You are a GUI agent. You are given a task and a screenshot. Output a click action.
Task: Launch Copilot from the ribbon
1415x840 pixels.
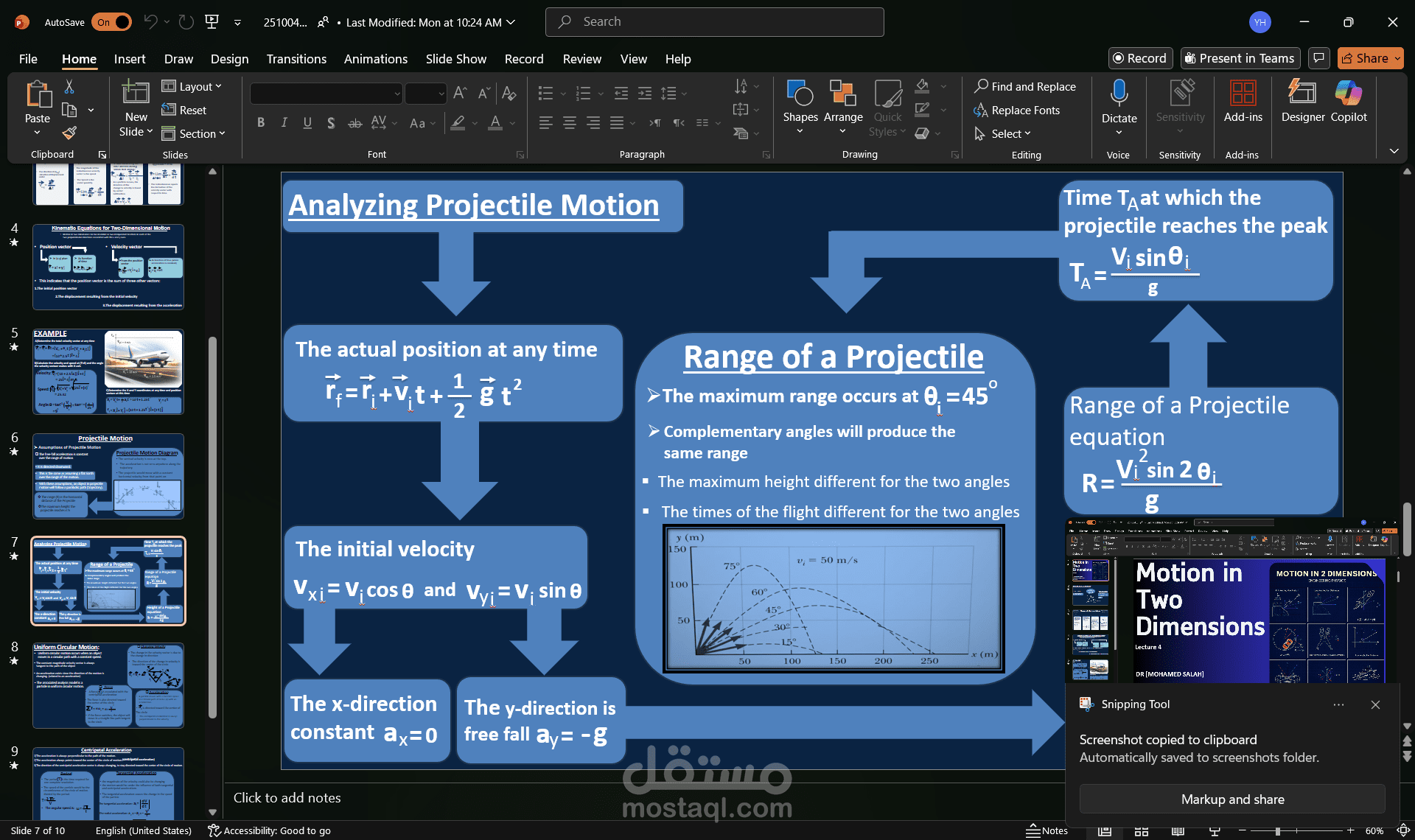(x=1348, y=101)
